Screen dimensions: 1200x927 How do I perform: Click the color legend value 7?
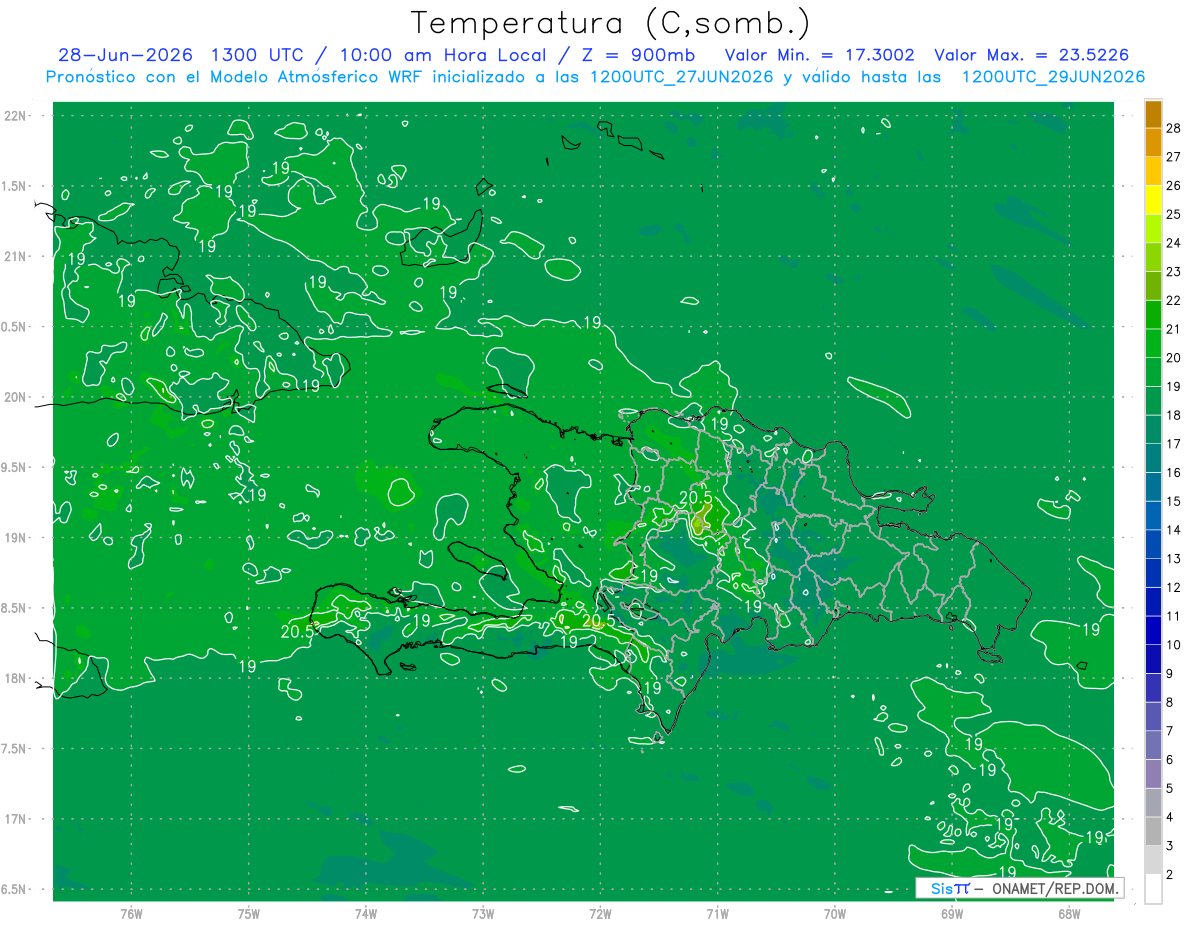tap(1169, 731)
